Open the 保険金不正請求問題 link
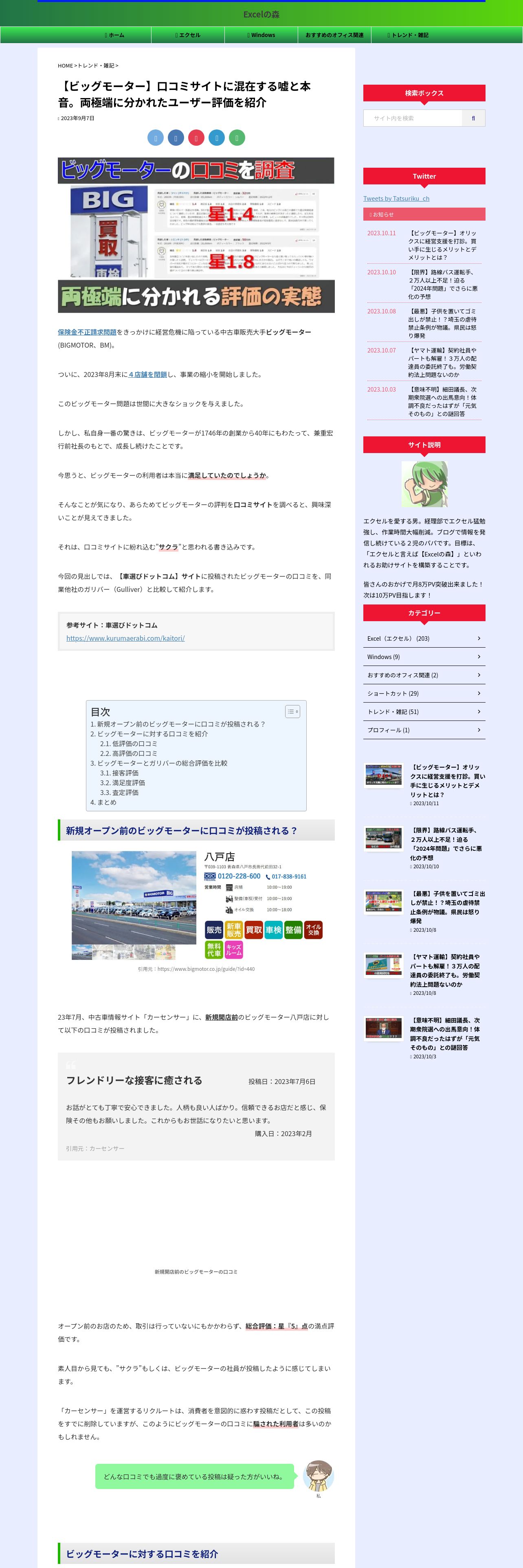The height and width of the screenshot is (1568, 523). coord(87,332)
